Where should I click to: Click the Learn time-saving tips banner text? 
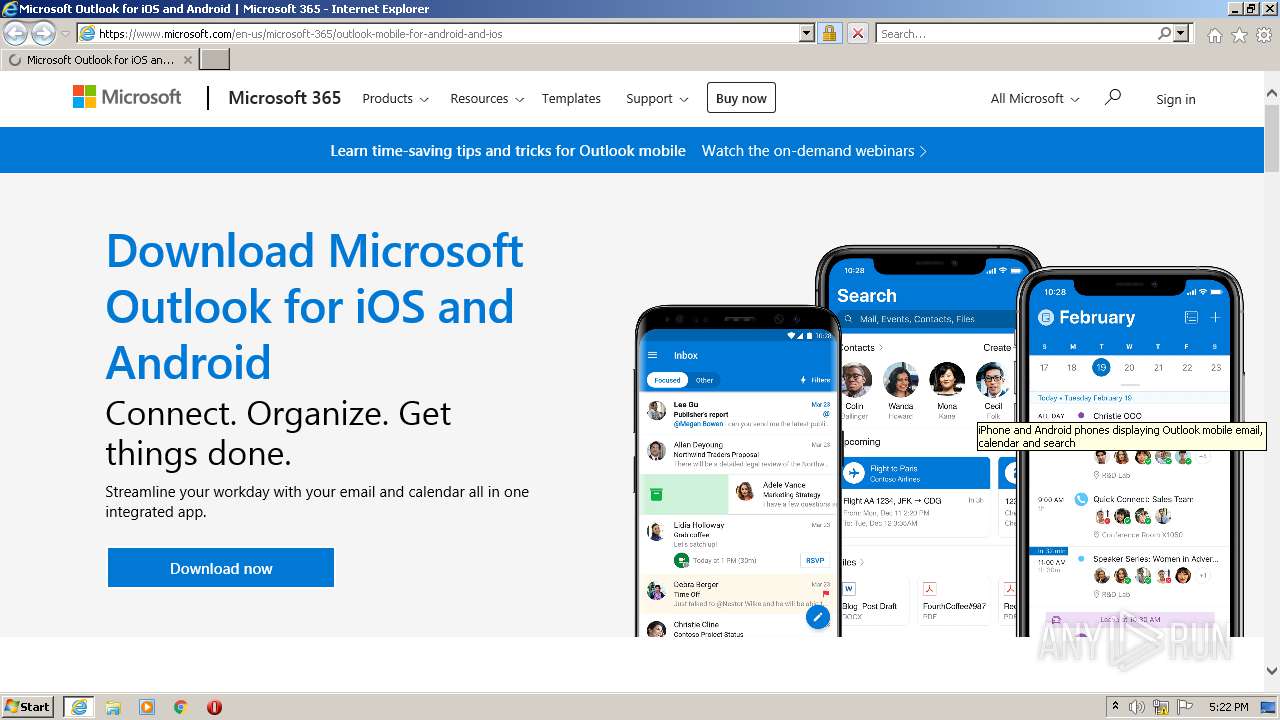pos(508,151)
